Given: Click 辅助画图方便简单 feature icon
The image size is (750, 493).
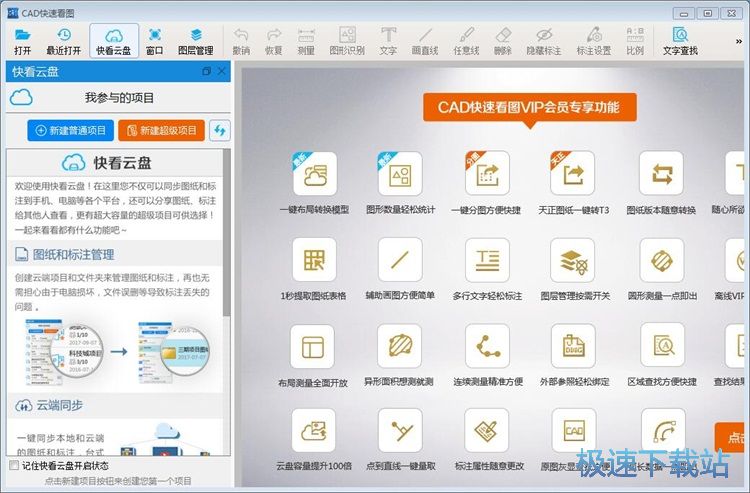Looking at the screenshot, I should pos(400,260).
